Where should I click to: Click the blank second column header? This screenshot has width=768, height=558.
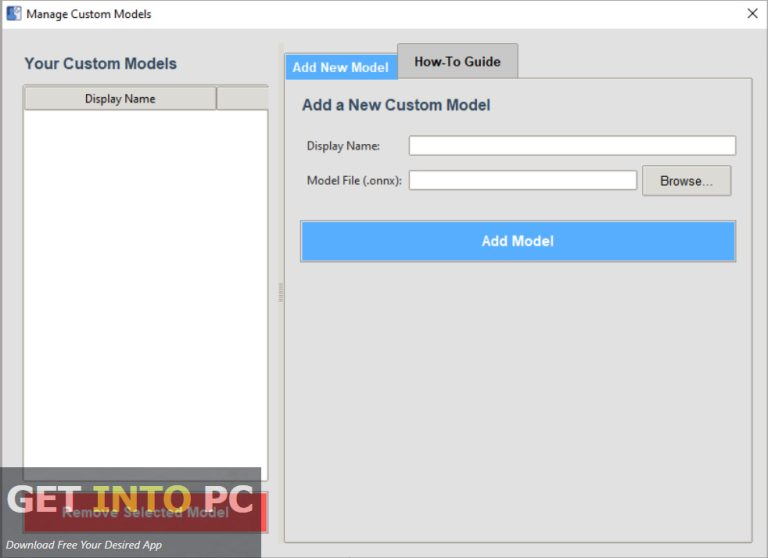(x=242, y=98)
